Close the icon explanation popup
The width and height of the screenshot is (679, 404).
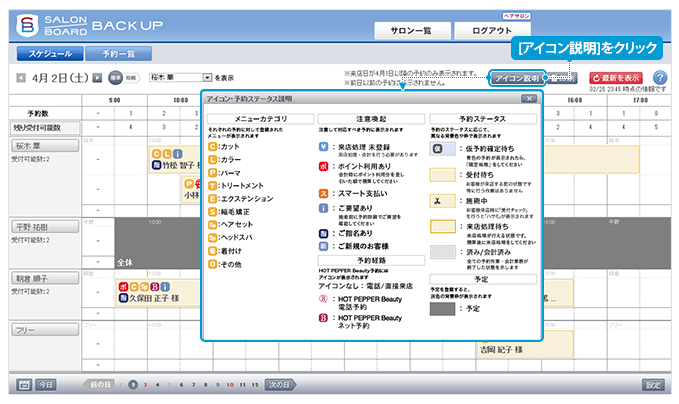point(527,99)
